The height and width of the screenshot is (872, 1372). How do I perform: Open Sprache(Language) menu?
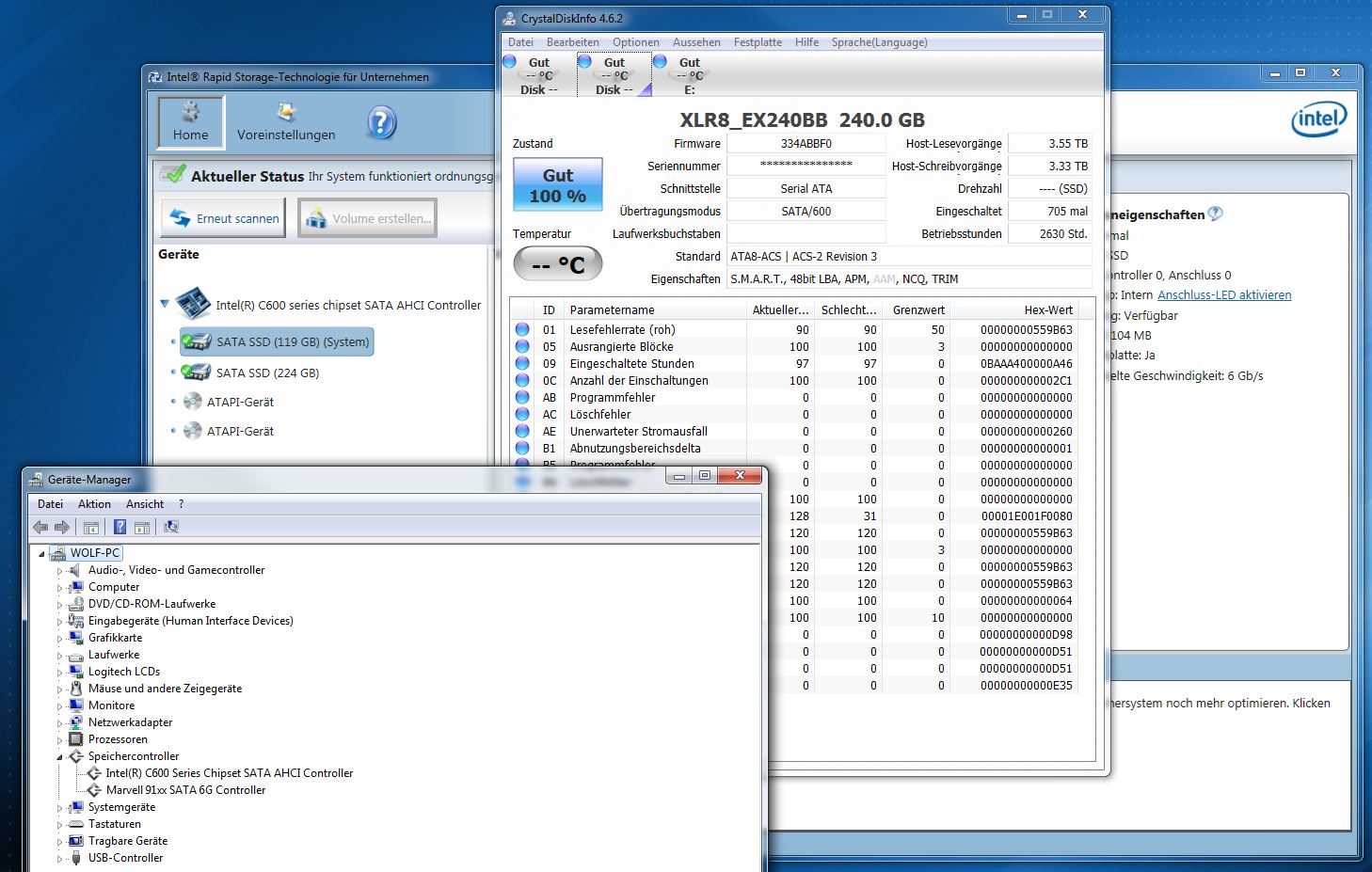[x=879, y=42]
